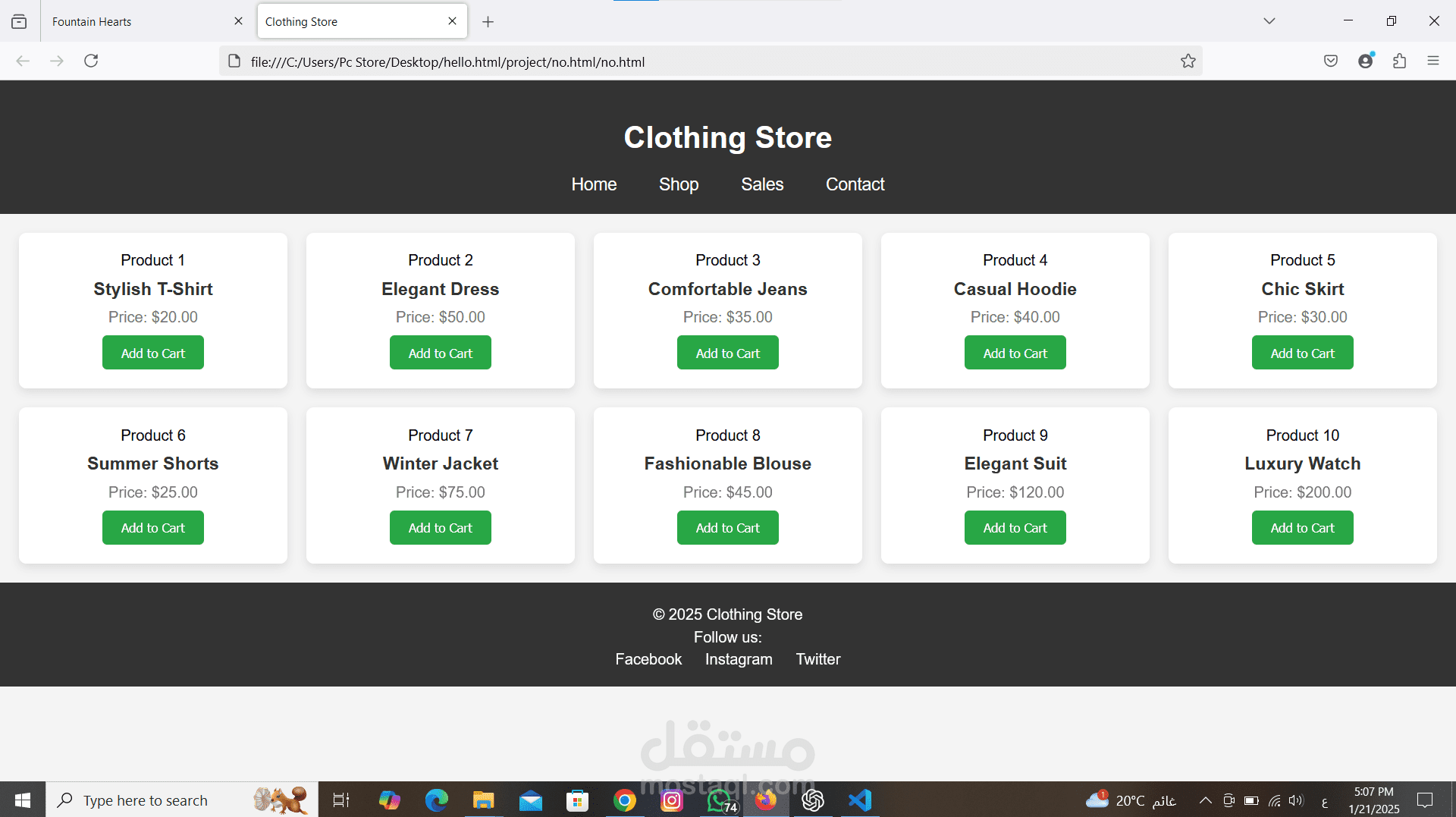The image size is (1456, 817).
Task: Click the page info icon in address bar
Action: (234, 61)
